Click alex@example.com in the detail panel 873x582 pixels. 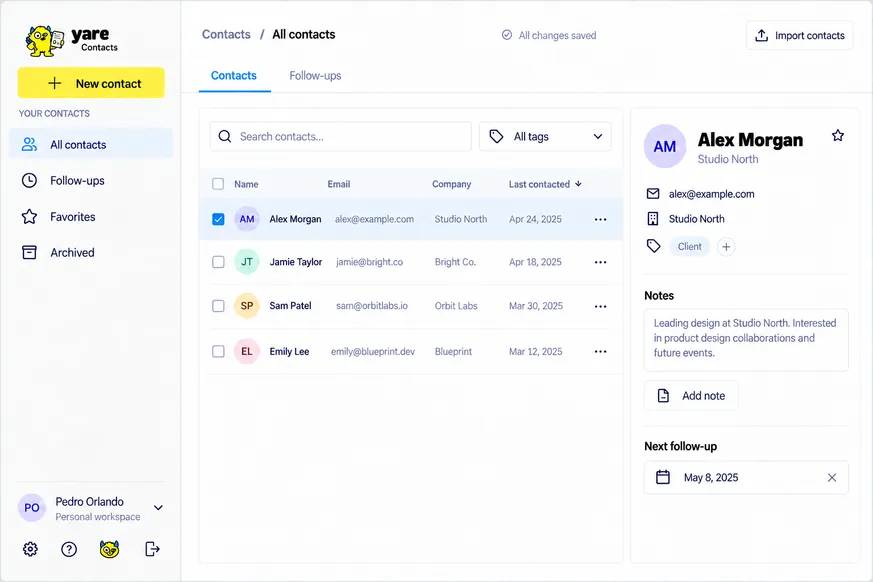click(712, 194)
